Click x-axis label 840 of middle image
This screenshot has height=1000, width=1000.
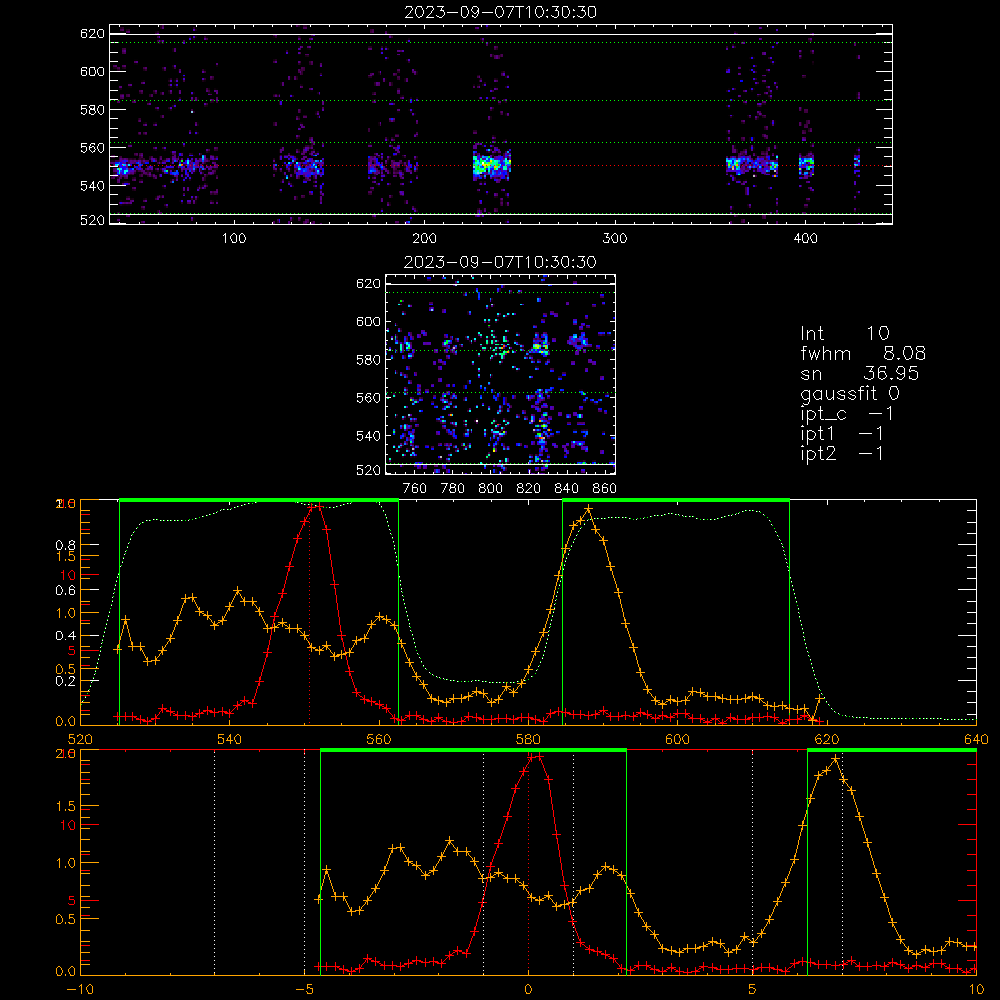[x=567, y=489]
